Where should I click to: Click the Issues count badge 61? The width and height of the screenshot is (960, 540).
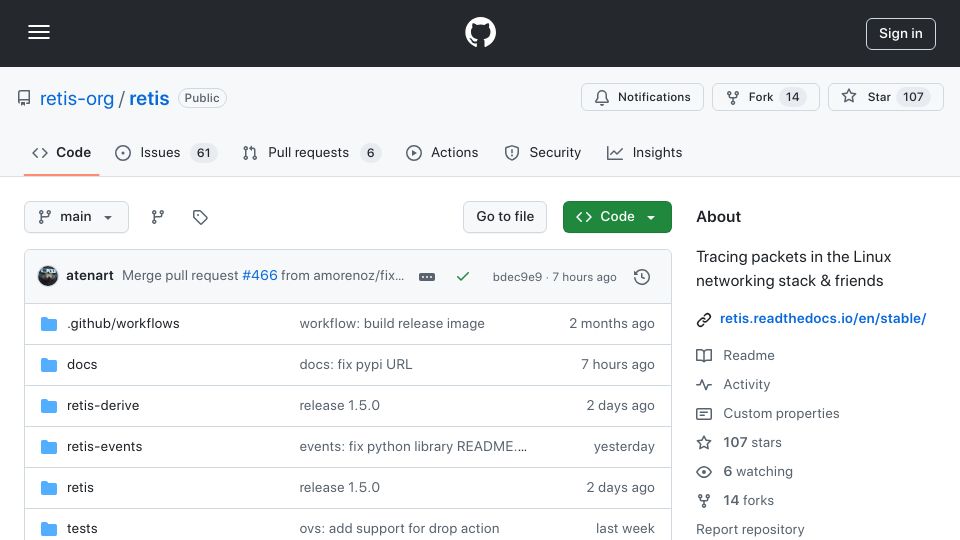click(204, 152)
